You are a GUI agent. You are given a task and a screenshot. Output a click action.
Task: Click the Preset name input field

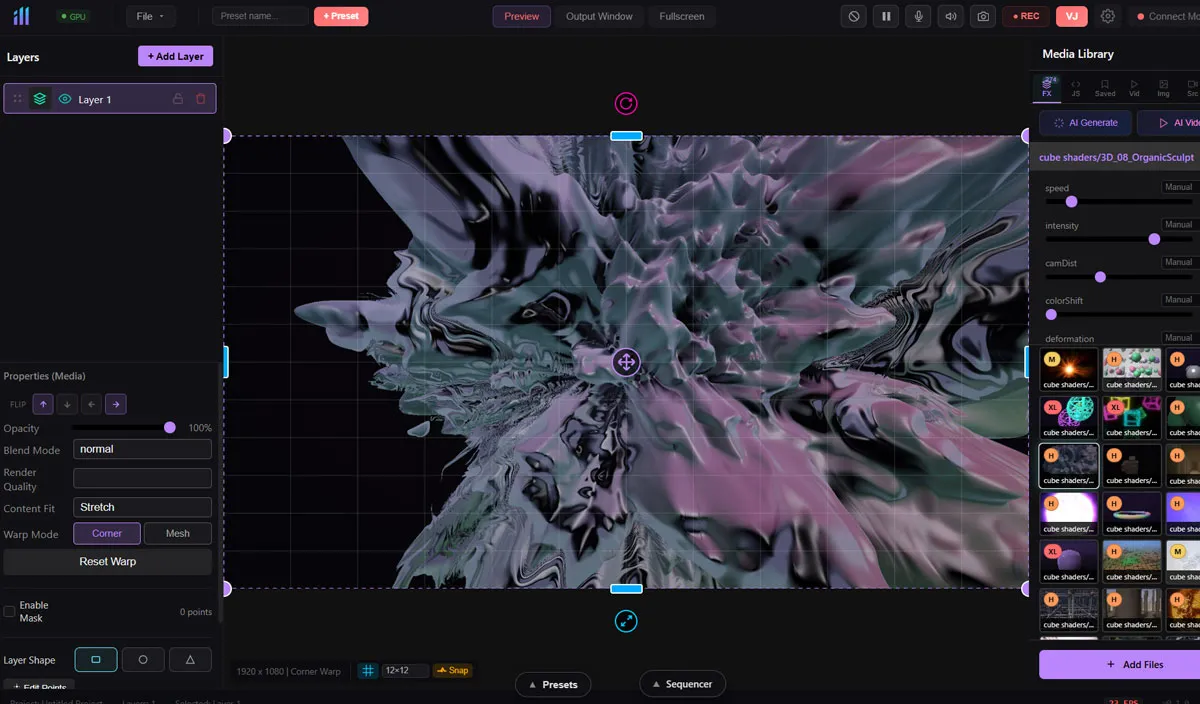click(x=258, y=16)
